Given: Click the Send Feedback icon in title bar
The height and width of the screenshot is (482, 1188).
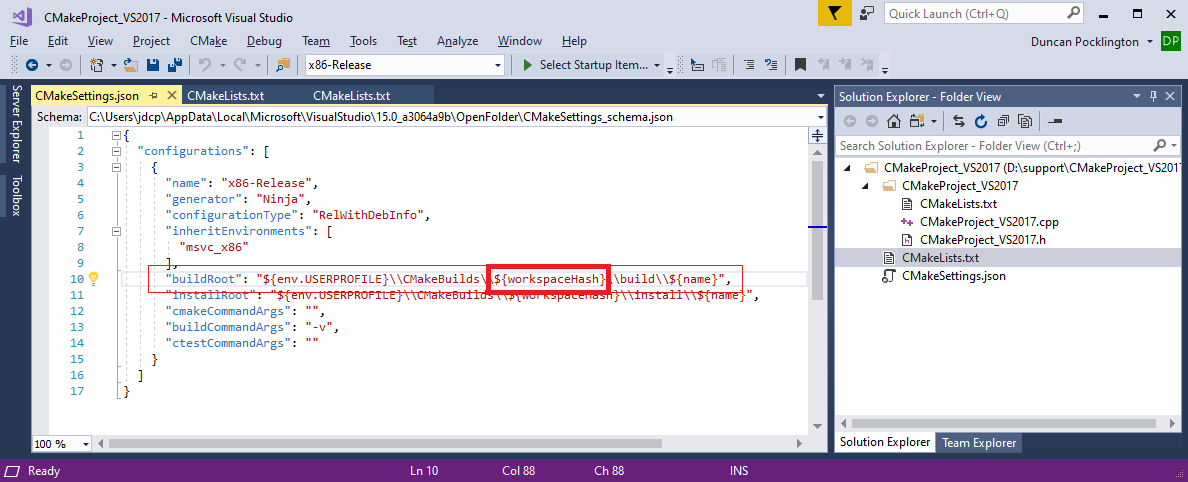Looking at the screenshot, I should [867, 14].
